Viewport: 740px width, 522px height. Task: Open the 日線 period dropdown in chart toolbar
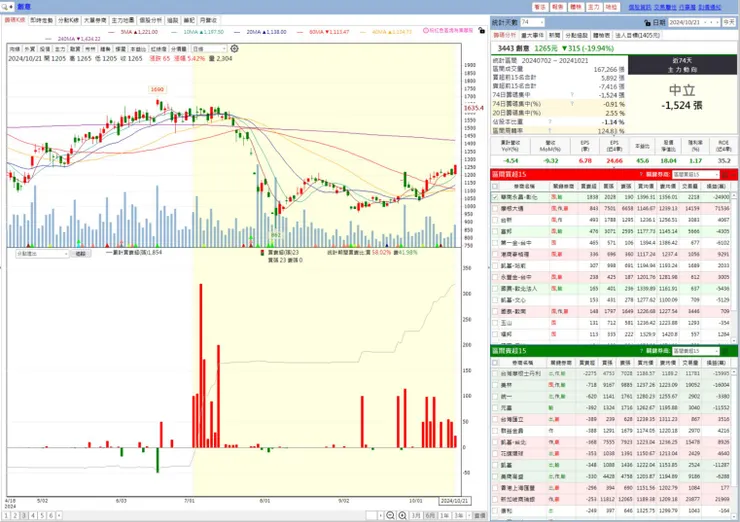[209, 49]
